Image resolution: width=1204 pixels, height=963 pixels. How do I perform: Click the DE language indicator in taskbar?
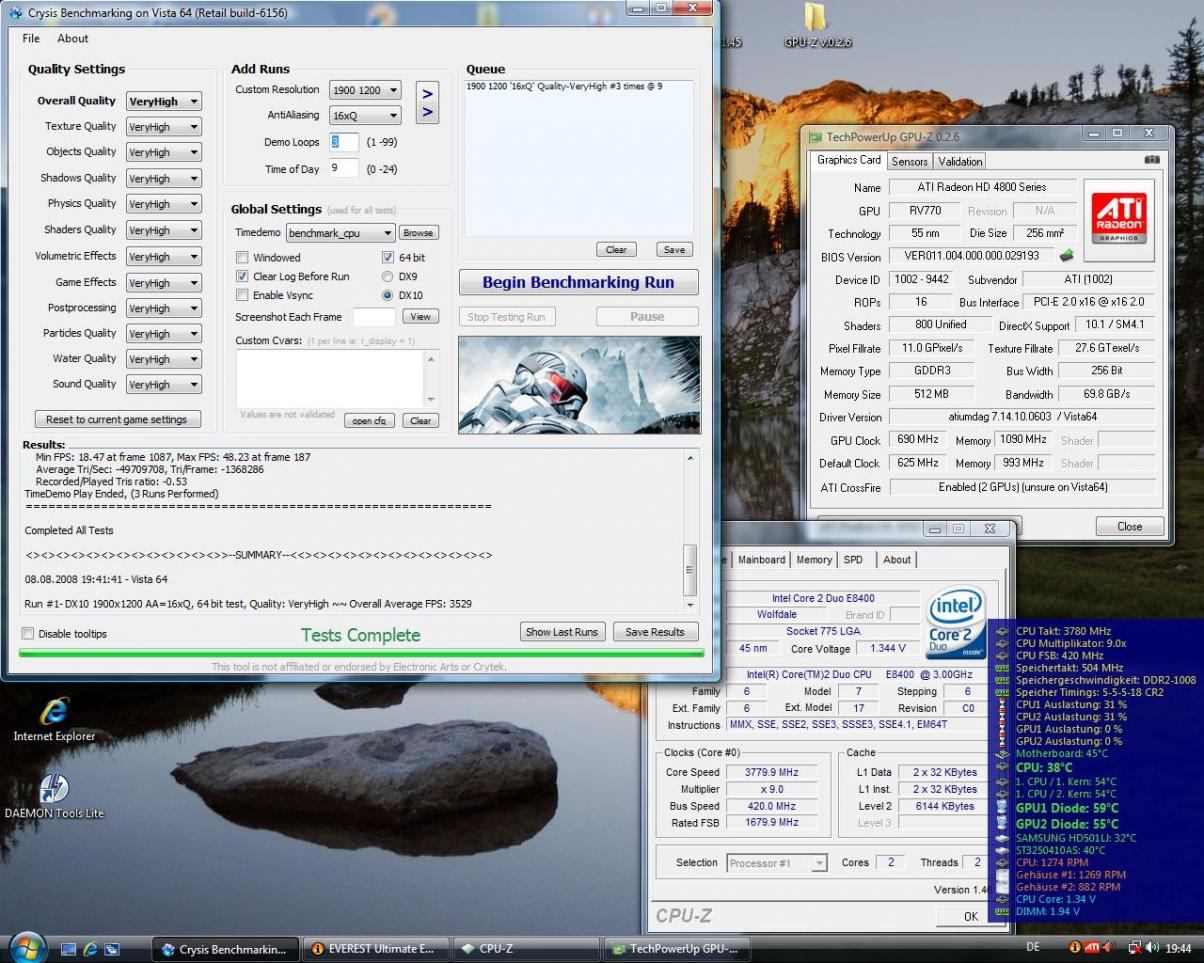(x=1033, y=947)
